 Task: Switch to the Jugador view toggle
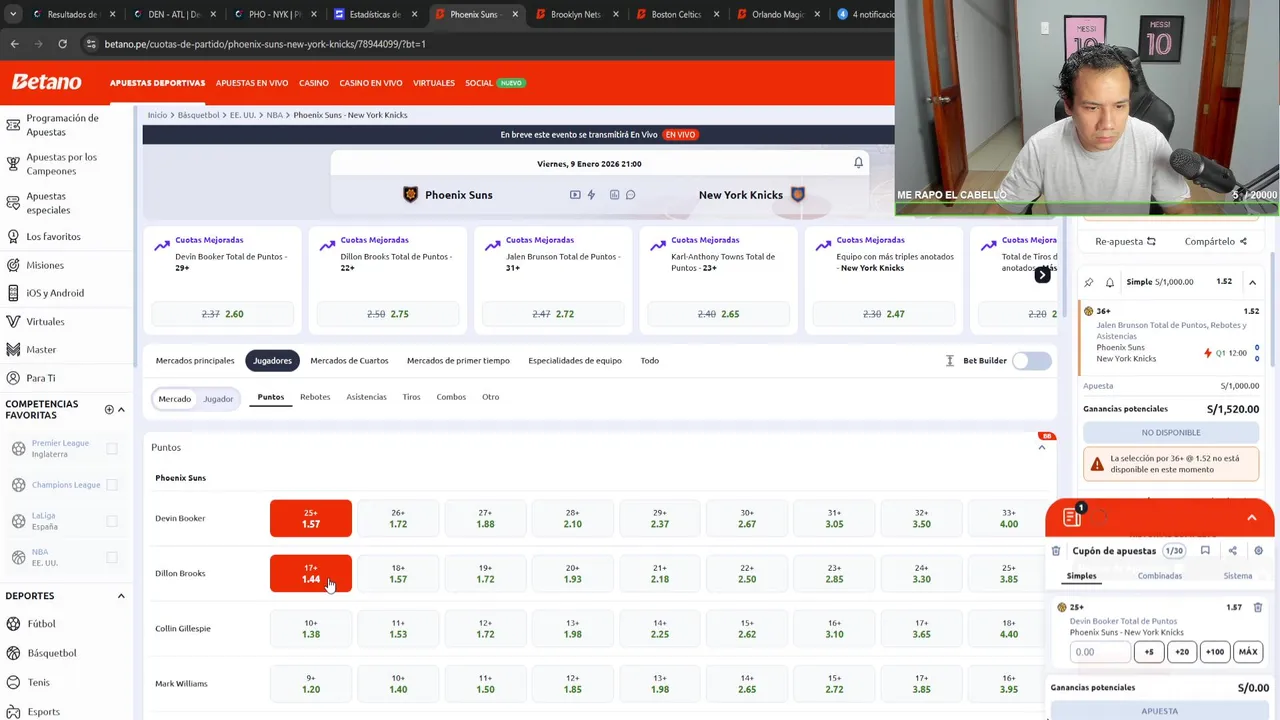tap(218, 399)
